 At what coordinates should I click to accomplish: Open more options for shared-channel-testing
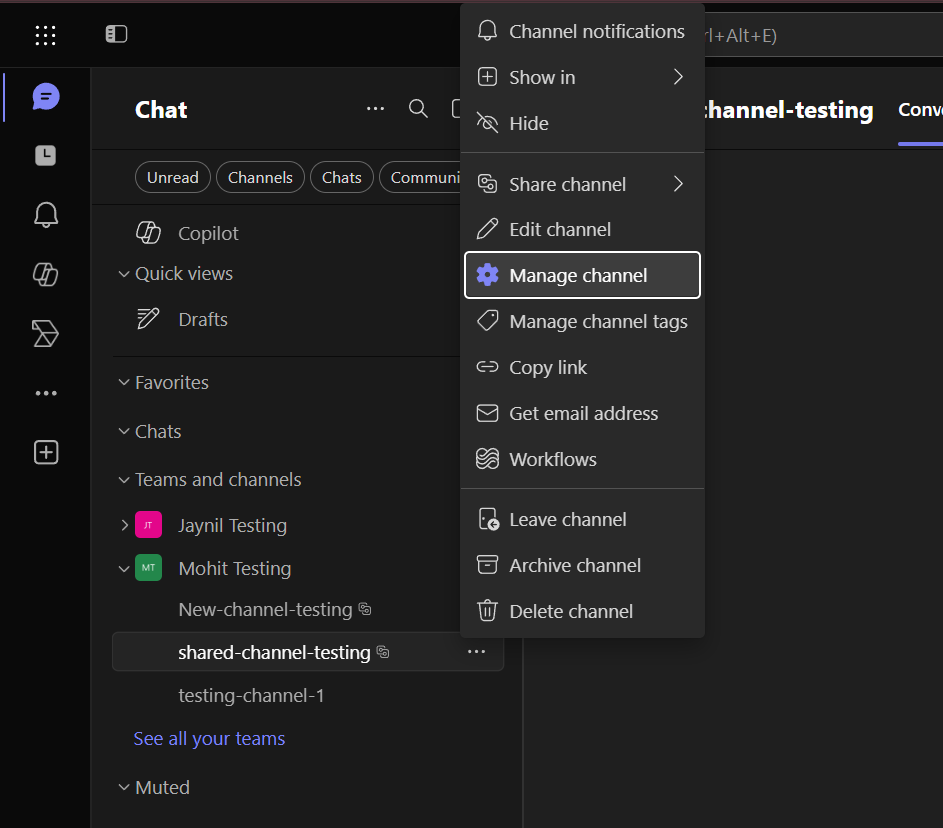pyautogui.click(x=476, y=652)
